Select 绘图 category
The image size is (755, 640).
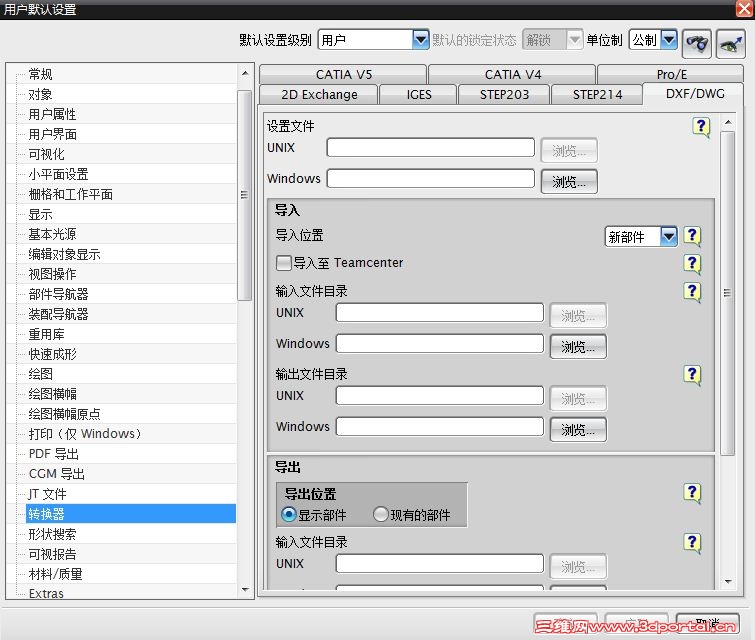(40, 374)
